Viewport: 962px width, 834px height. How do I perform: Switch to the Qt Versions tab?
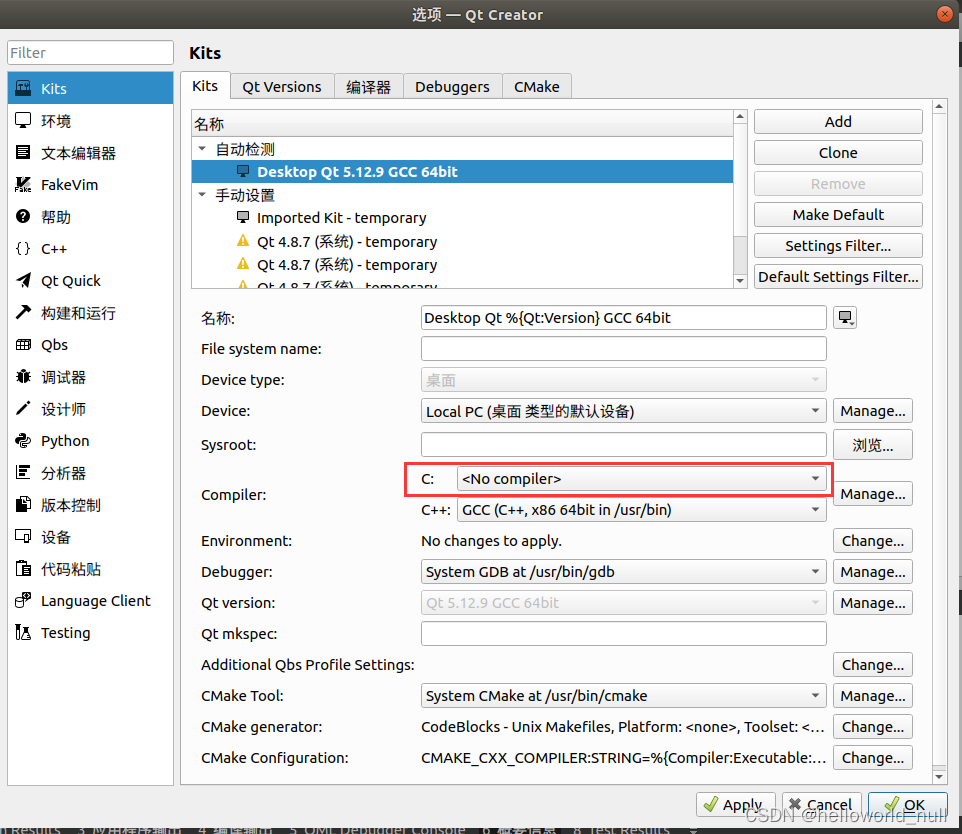click(282, 87)
